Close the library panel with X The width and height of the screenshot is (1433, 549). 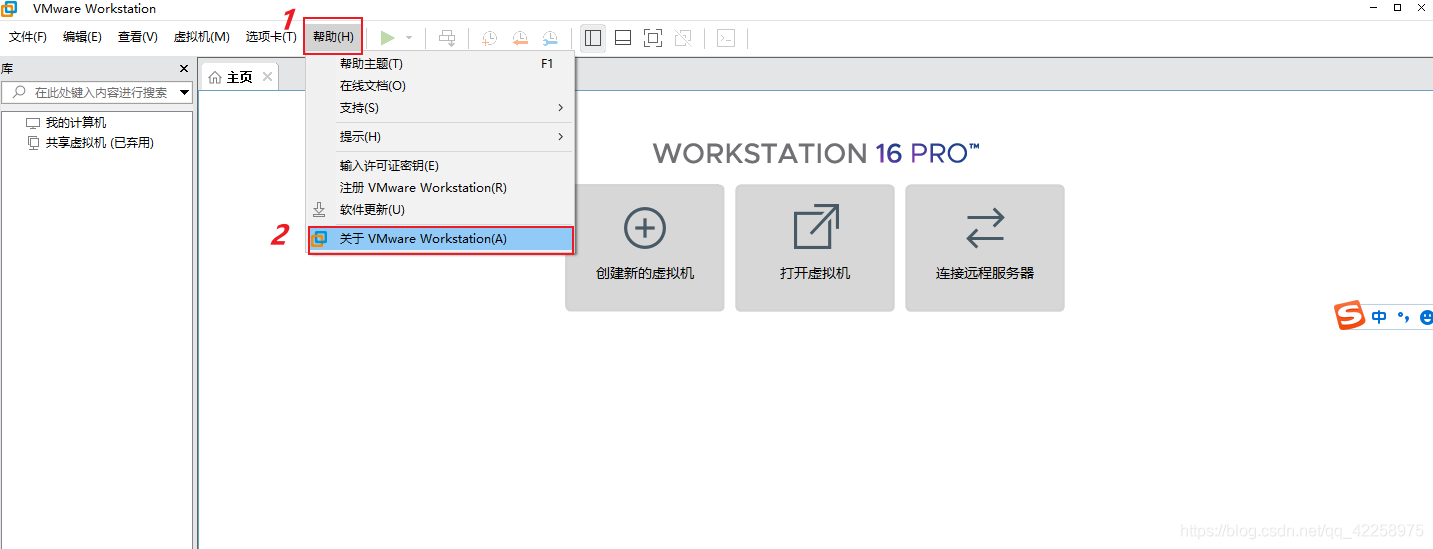coord(184,69)
